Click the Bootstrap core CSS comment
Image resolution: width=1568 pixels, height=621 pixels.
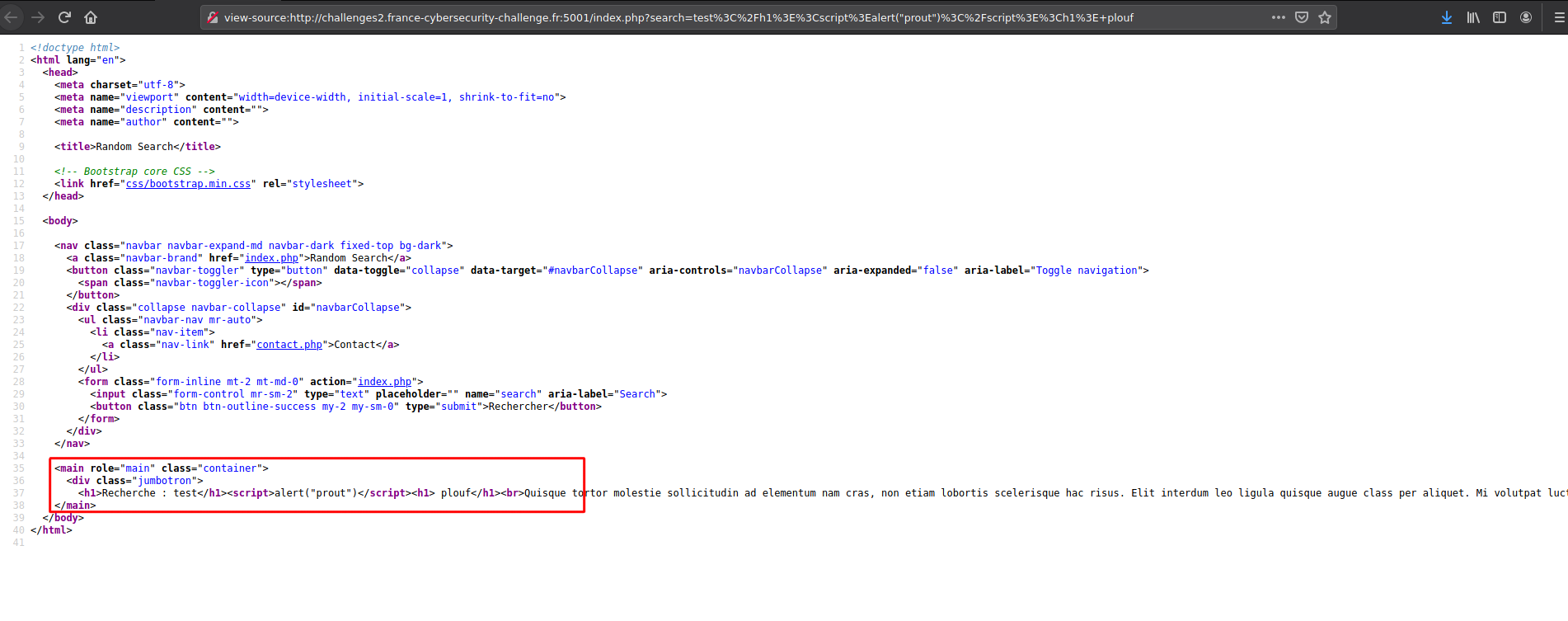point(134,172)
